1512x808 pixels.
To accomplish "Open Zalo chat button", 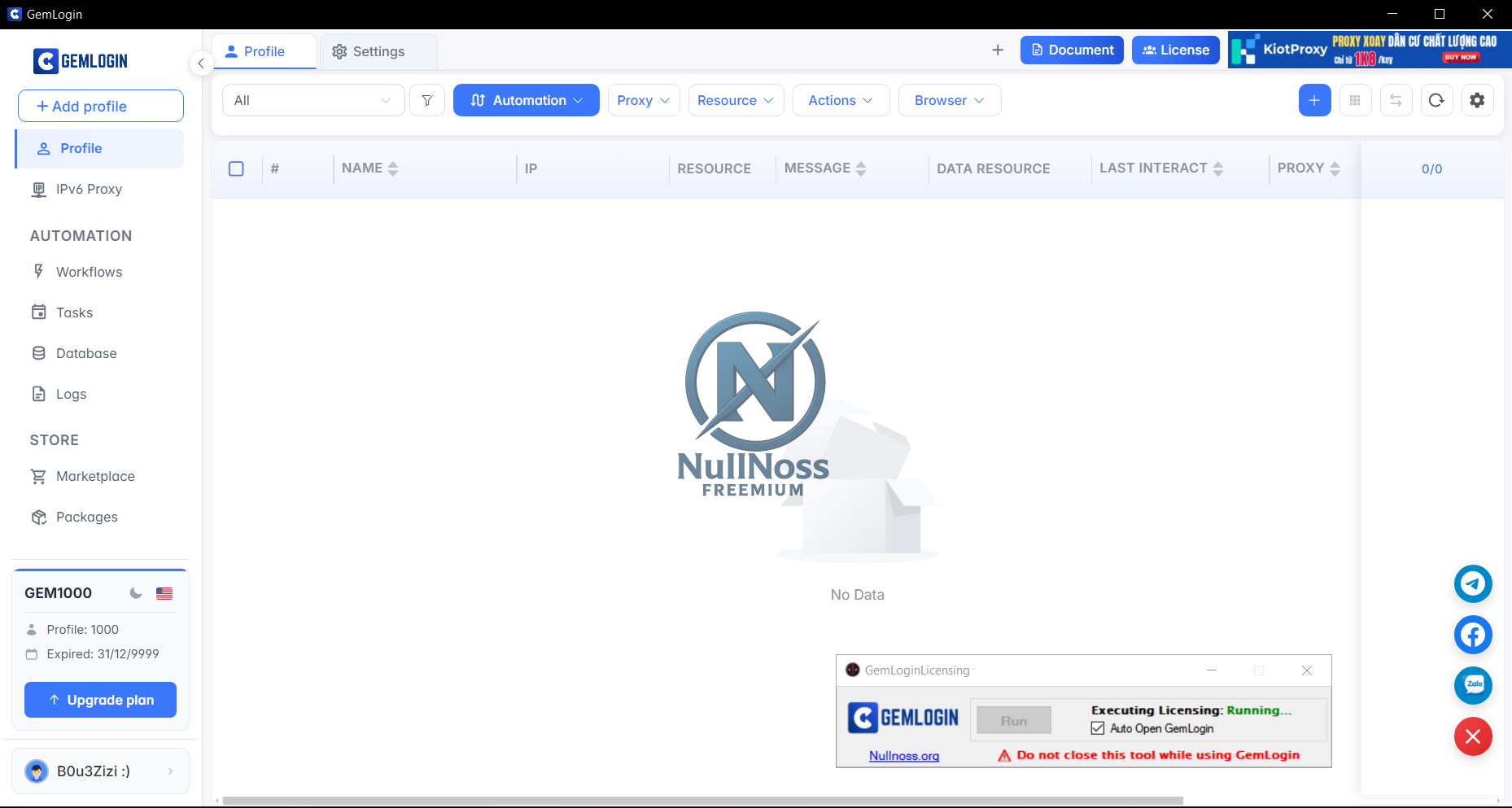I will click(x=1473, y=685).
